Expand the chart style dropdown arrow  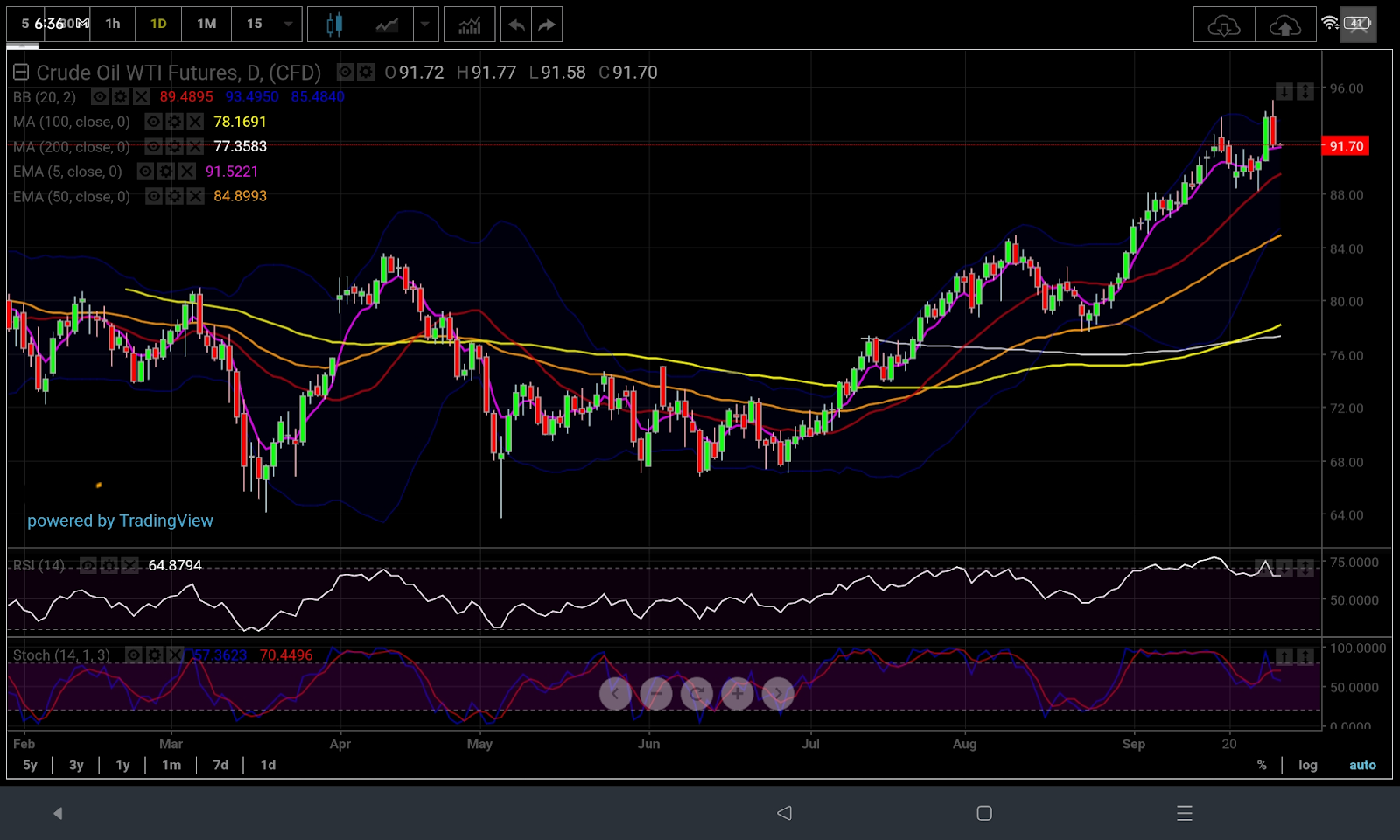pyautogui.click(x=424, y=24)
